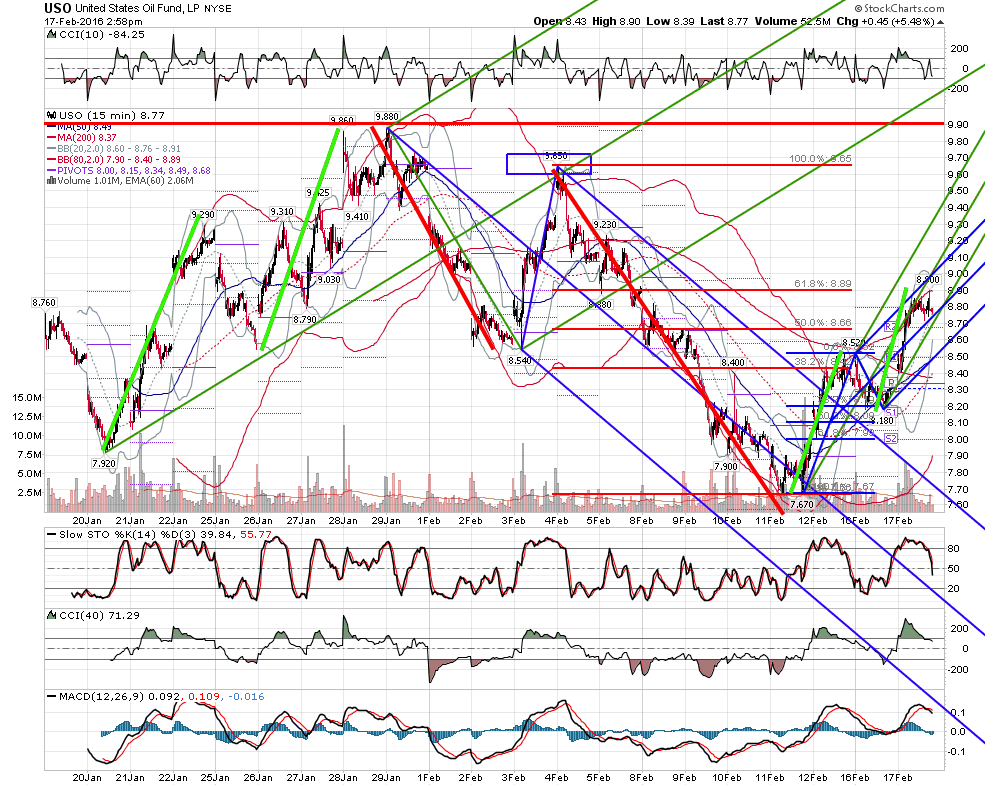Click the S1 pivot level label
This screenshot has width=995, height=786.
pyautogui.click(x=891, y=412)
